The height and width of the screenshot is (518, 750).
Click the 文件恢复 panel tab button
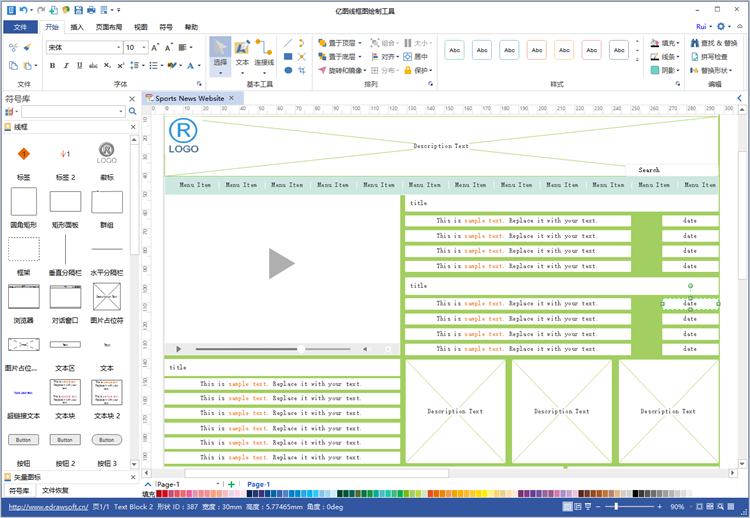click(x=55, y=491)
